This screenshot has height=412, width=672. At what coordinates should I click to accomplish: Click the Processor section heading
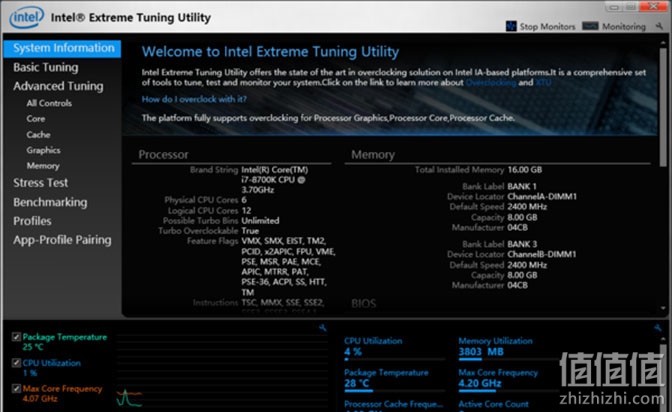[x=163, y=155]
